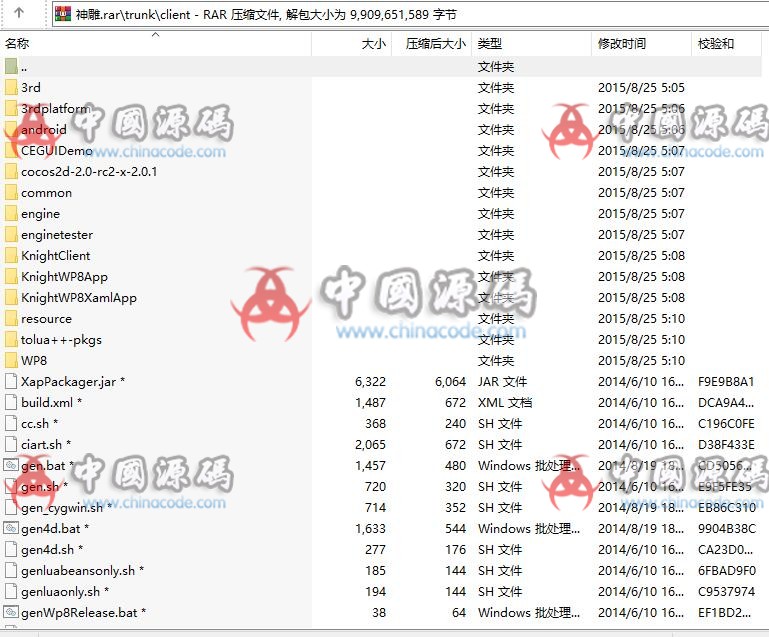
Task: Click the 3rdplatform folder name
Action: coord(55,108)
